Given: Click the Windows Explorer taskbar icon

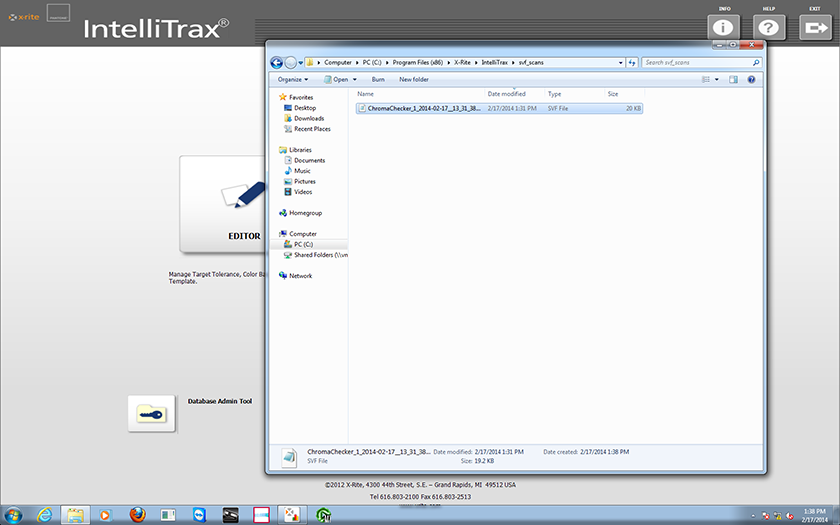Looking at the screenshot, I should click(x=75, y=515).
